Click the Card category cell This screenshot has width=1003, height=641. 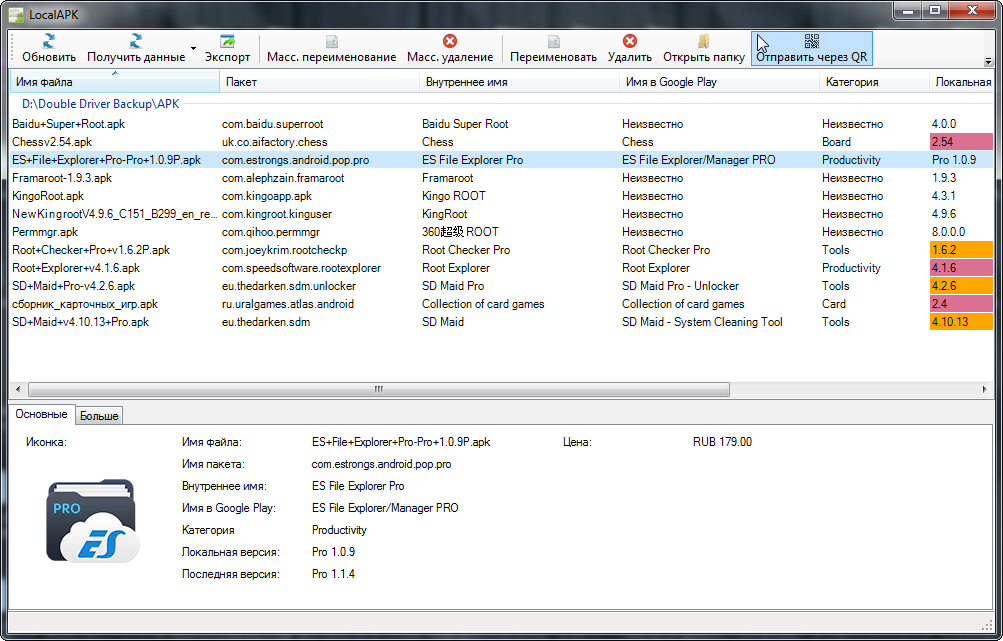[833, 304]
